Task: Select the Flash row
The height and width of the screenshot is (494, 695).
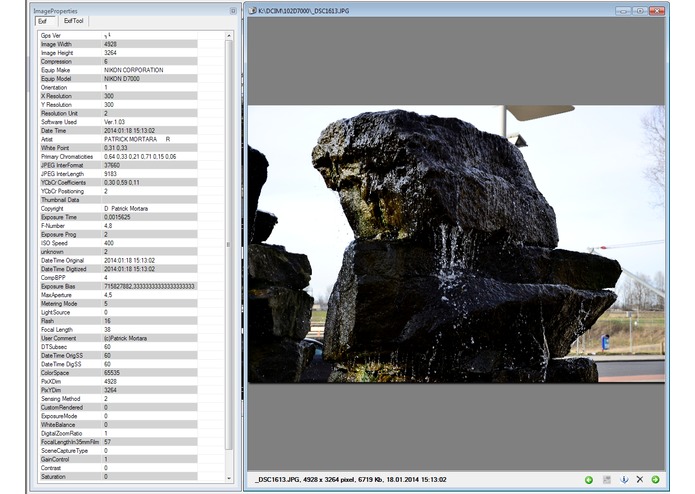Action: click(x=118, y=321)
